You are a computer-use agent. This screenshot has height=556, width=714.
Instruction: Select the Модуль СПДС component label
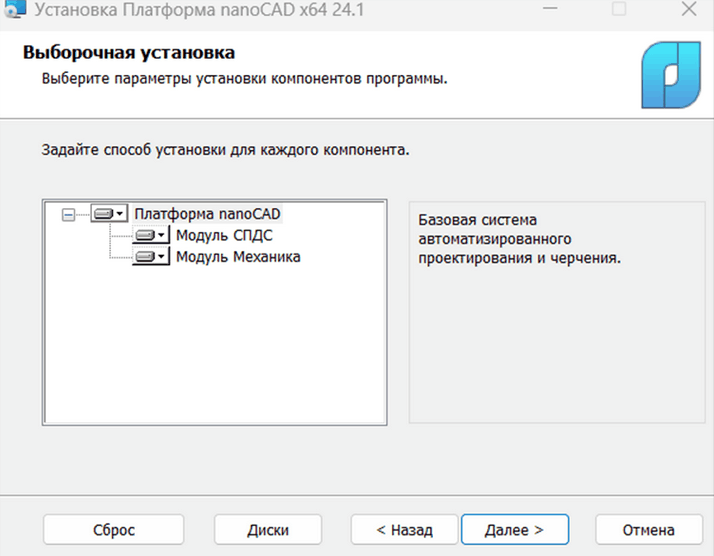tap(224, 235)
